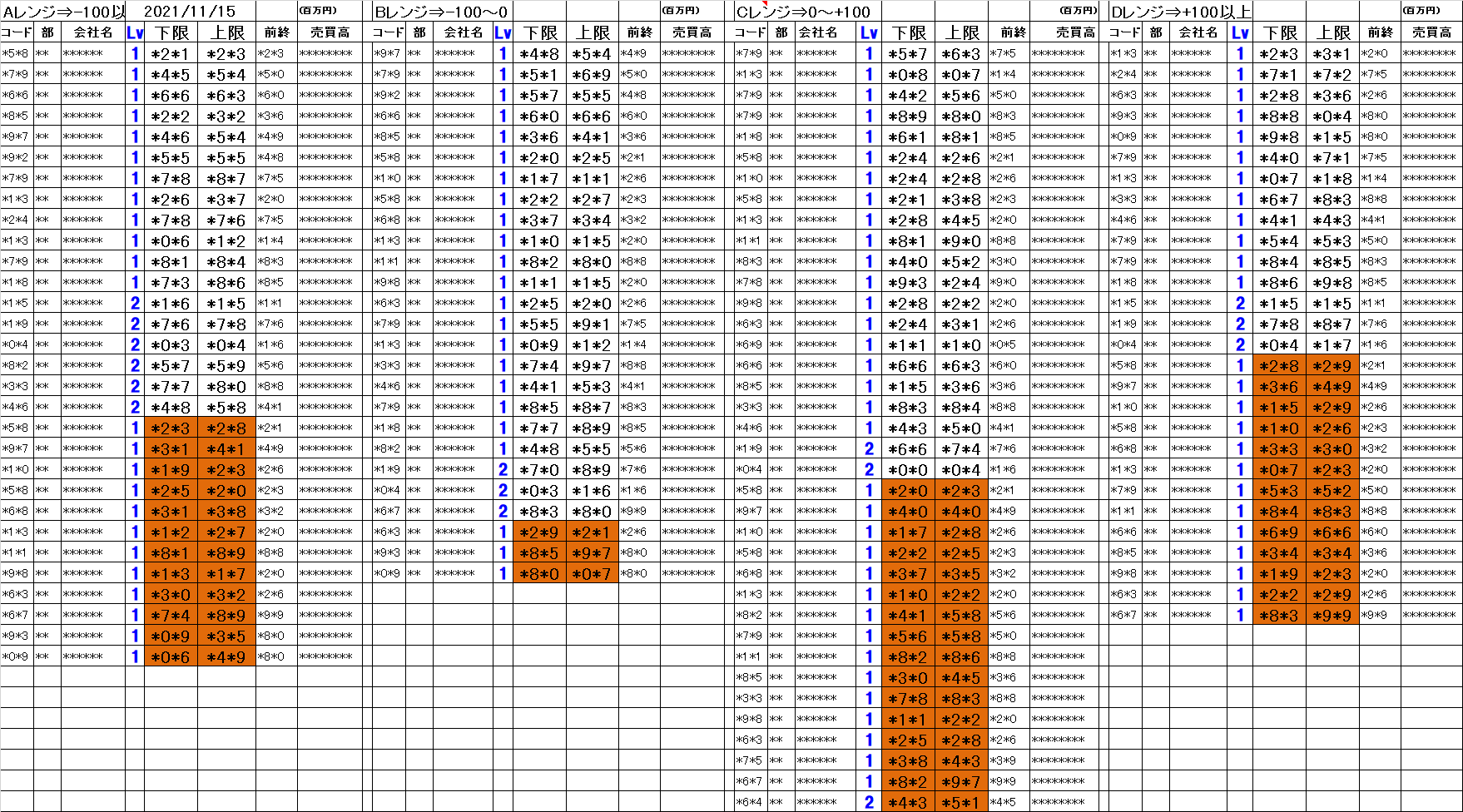The width and height of the screenshot is (1463, 812).
Task: Click orange Dレンジ 下限 cell *3*6
Action: pyautogui.click(x=1280, y=386)
